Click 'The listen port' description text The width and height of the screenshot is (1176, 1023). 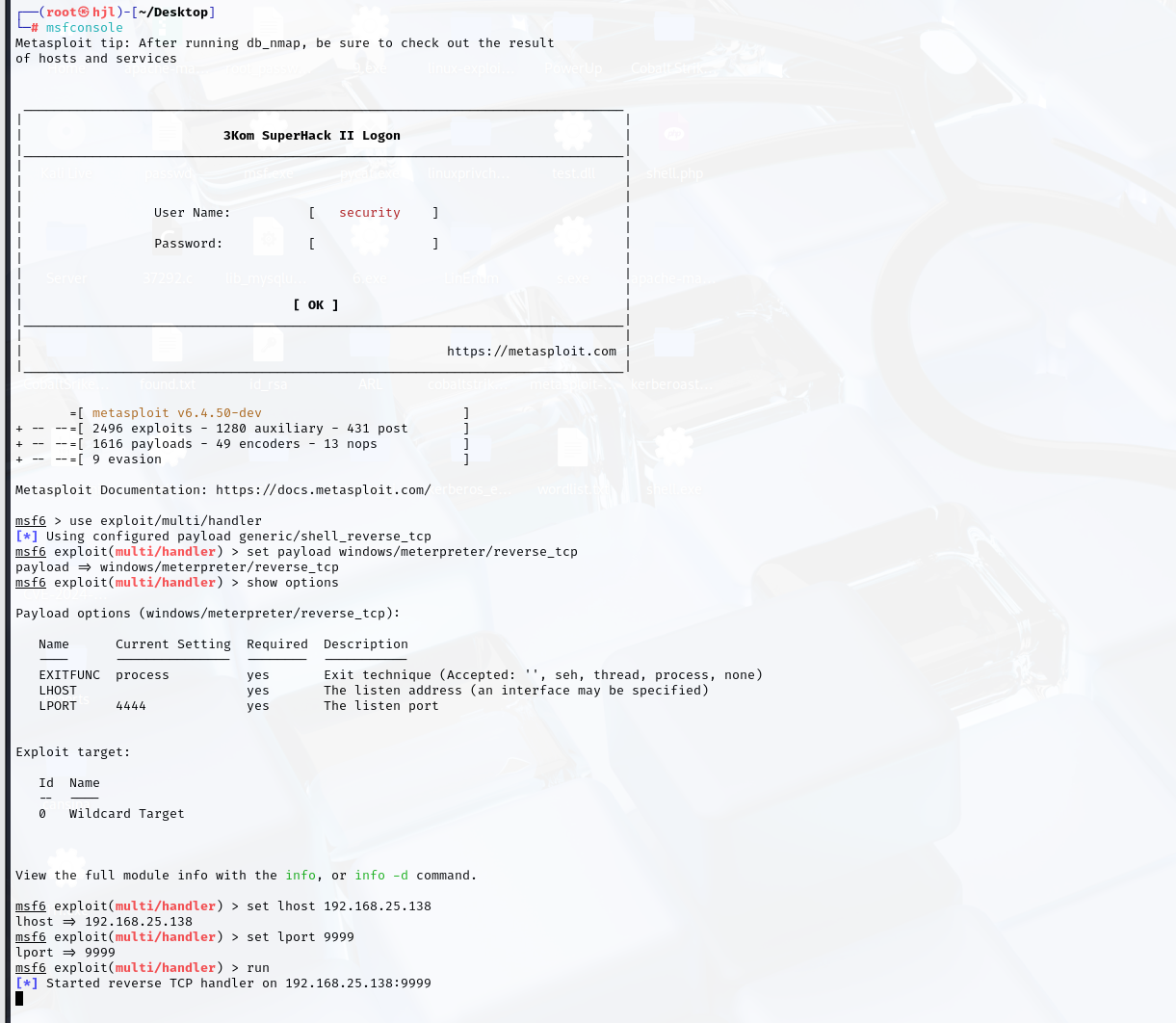tap(381, 706)
